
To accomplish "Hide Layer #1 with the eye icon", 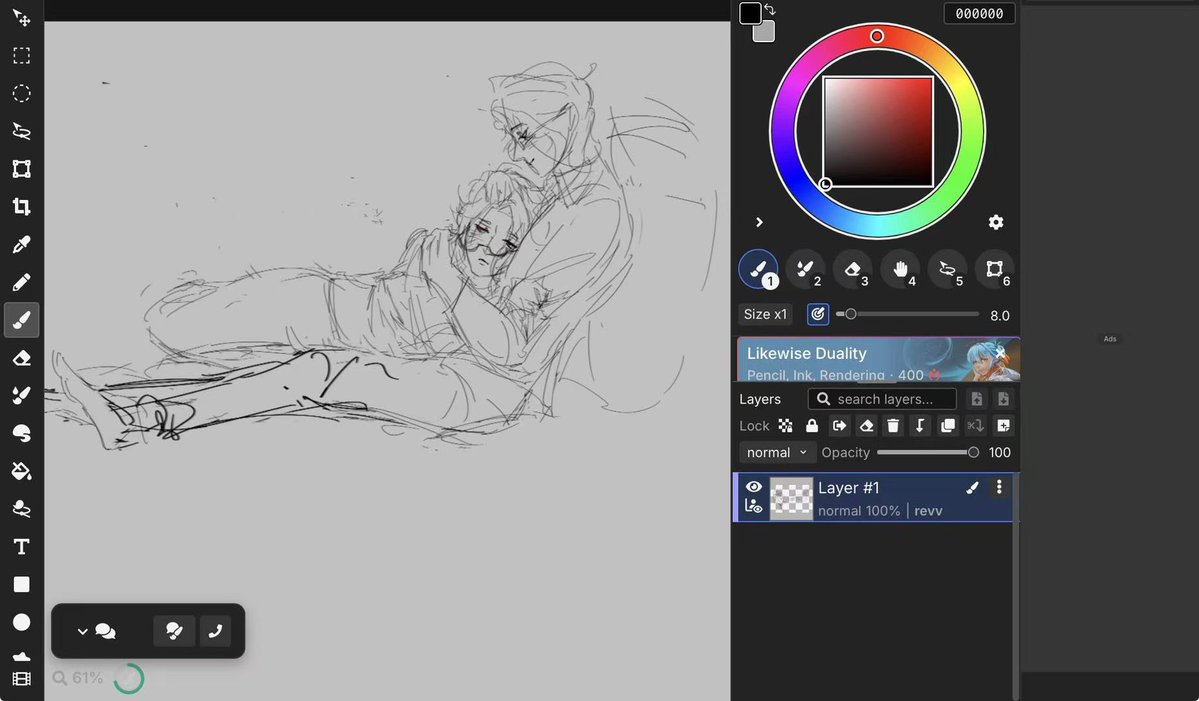I will click(x=754, y=487).
